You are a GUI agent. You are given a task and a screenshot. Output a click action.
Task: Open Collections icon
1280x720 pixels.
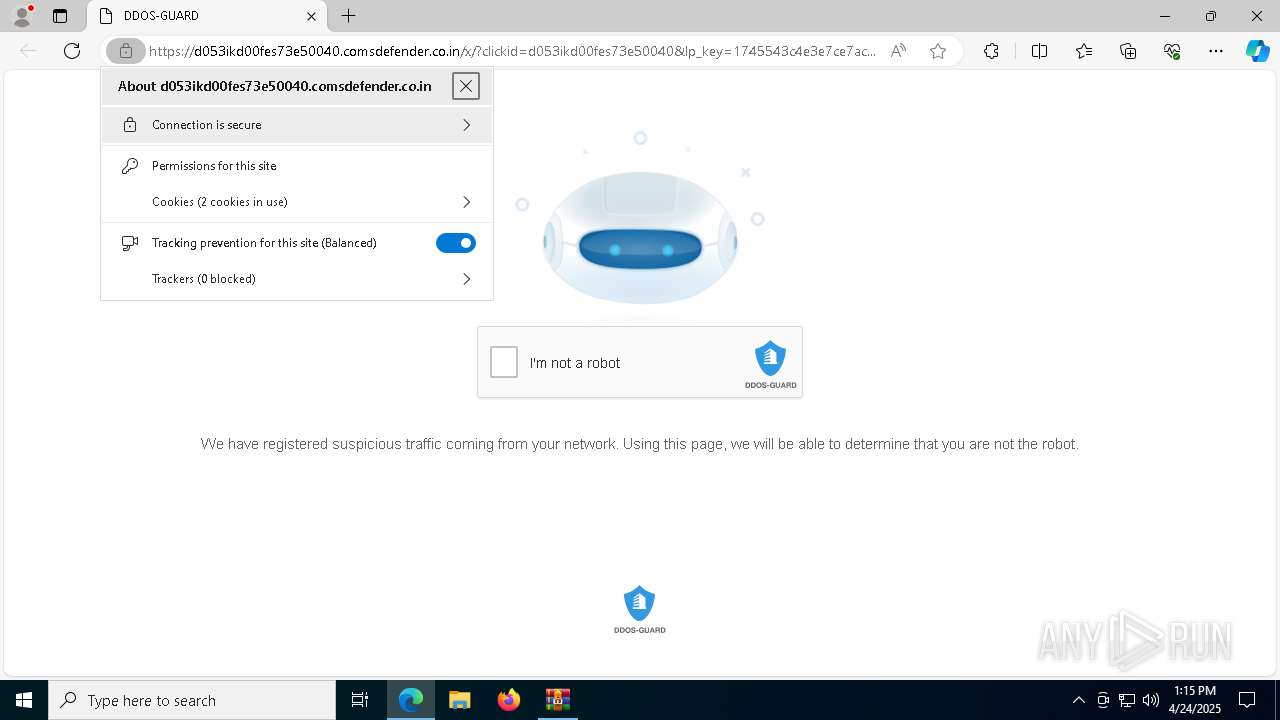coord(1128,51)
